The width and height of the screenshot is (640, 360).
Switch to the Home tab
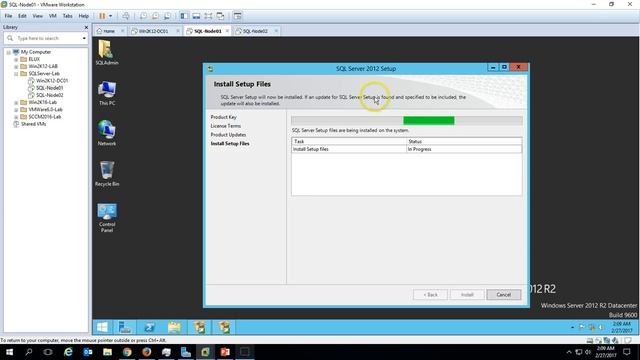(109, 31)
